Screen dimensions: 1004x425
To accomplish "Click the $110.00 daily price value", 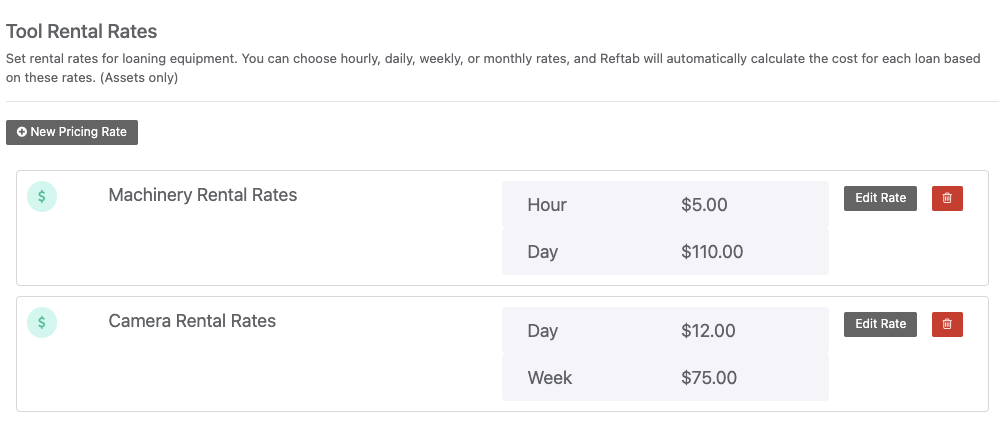I will [x=712, y=252].
